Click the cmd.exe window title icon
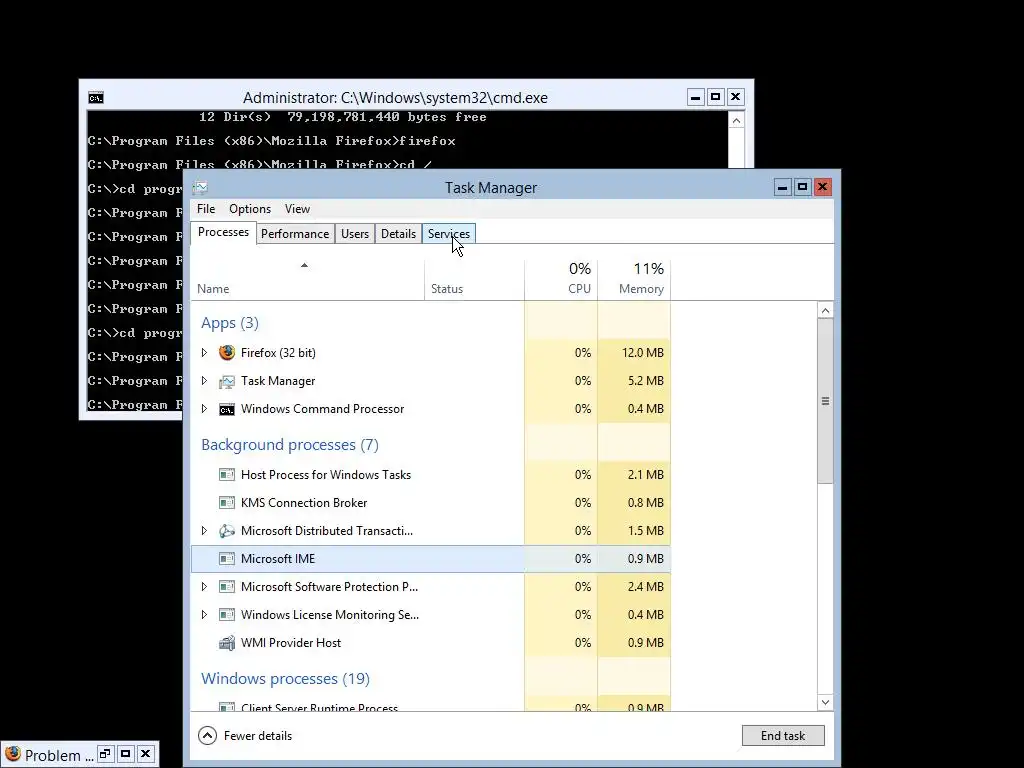 point(96,98)
